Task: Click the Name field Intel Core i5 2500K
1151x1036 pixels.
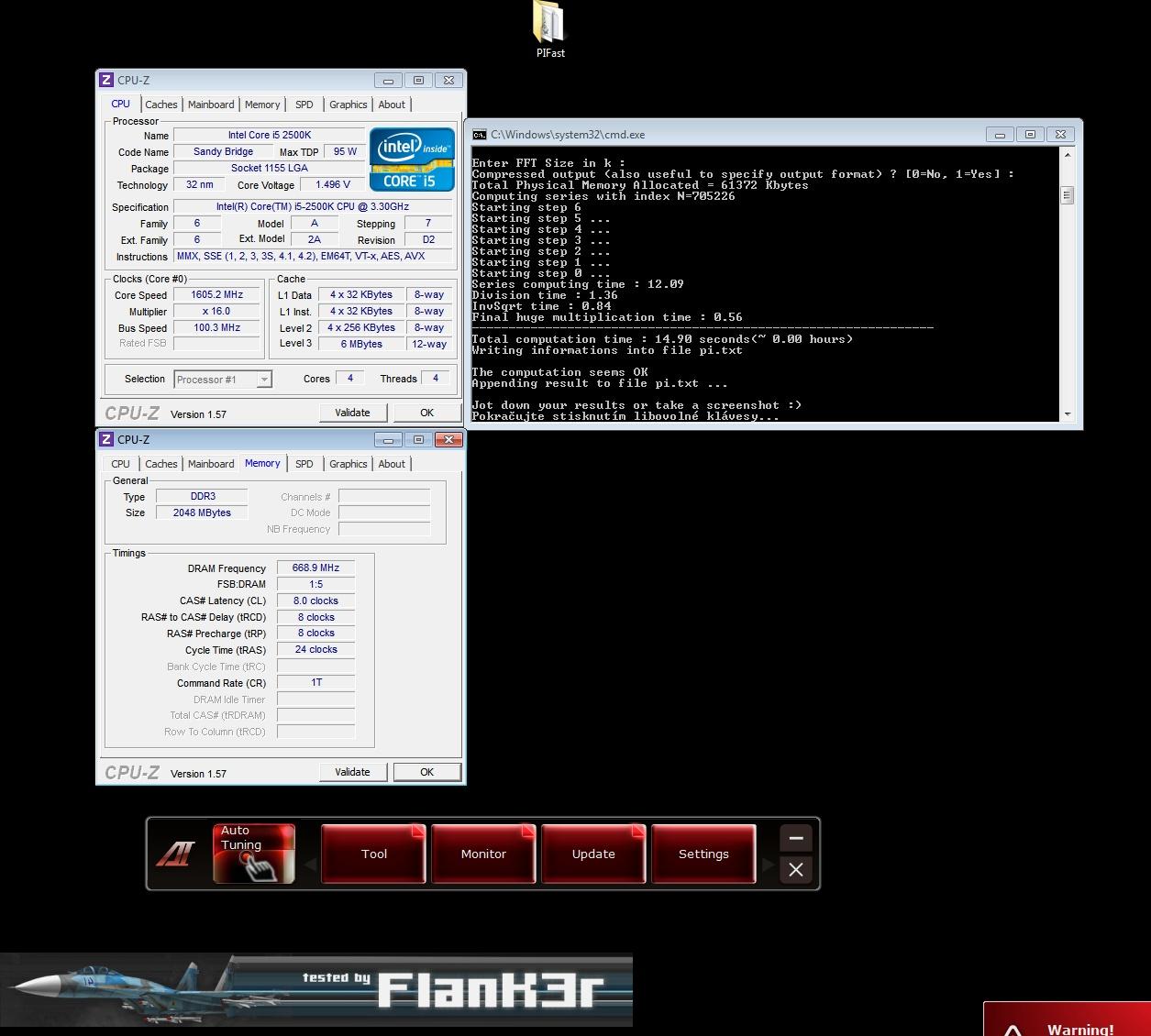Action: 270,136
